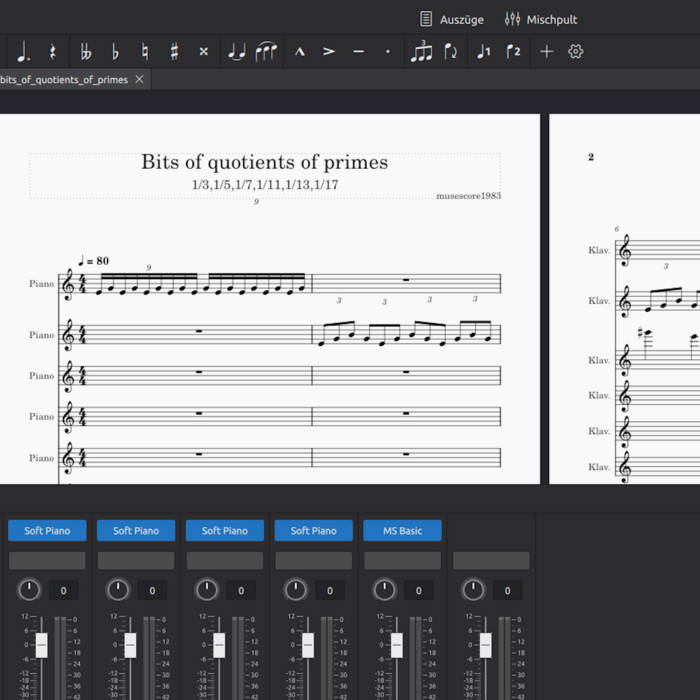Select voice 2 in the note toolbar

[x=513, y=52]
